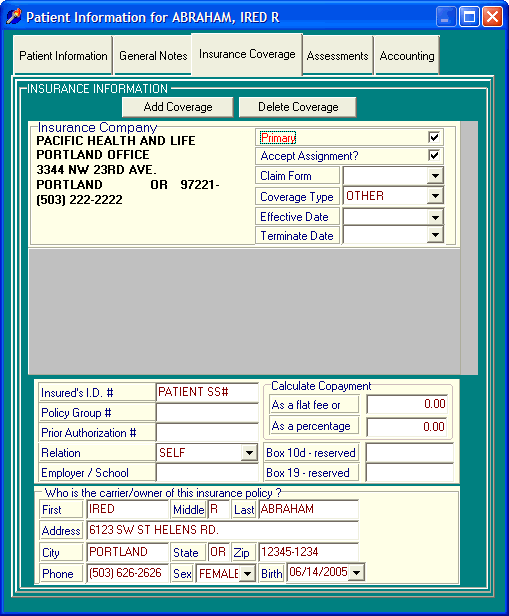Viewport: 509px width, 616px height.
Task: Click the Prior Authorization # input field
Action: [x=207, y=433]
